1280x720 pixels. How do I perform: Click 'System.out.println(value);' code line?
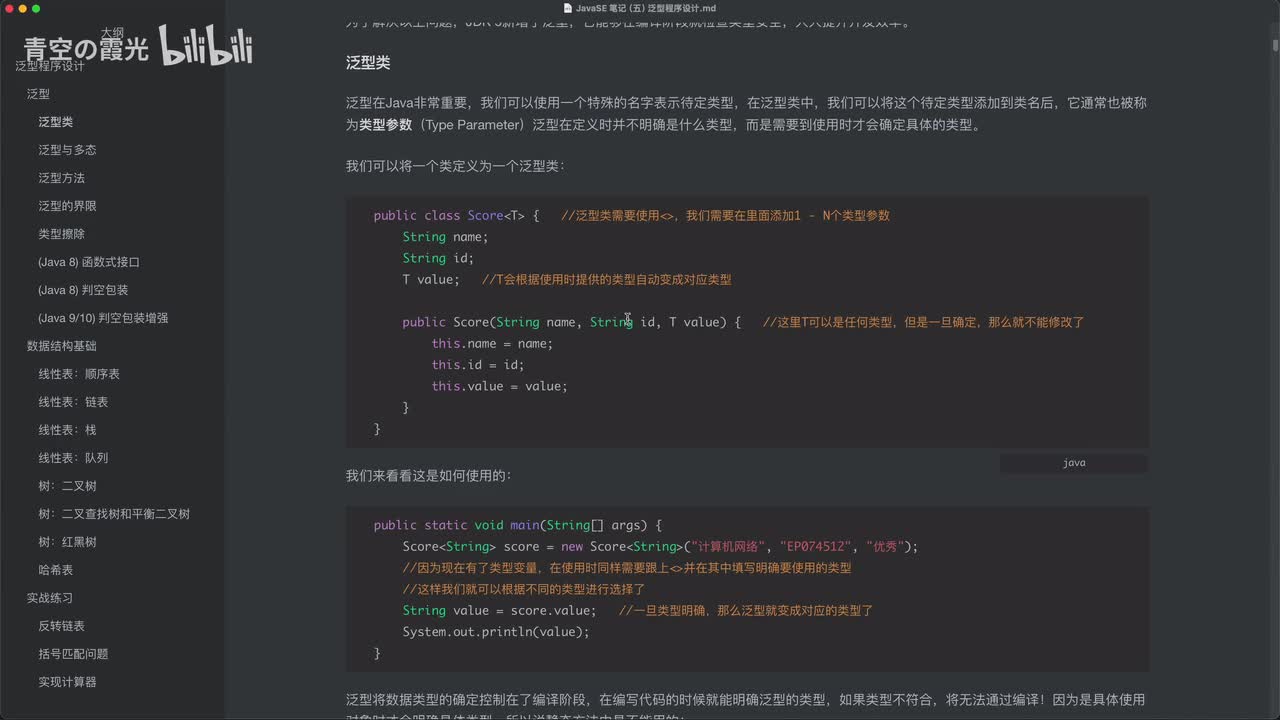(496, 632)
